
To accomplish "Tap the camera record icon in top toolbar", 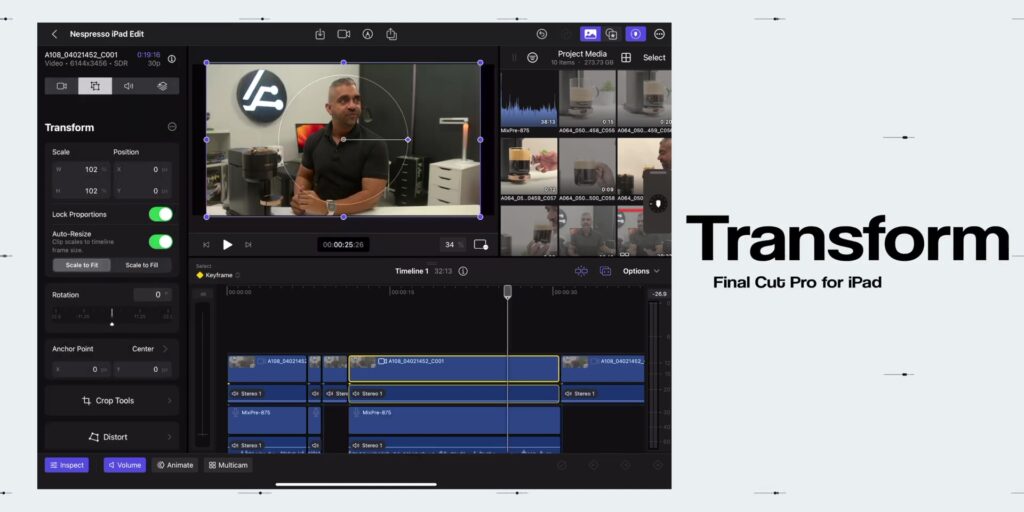I will click(344, 34).
